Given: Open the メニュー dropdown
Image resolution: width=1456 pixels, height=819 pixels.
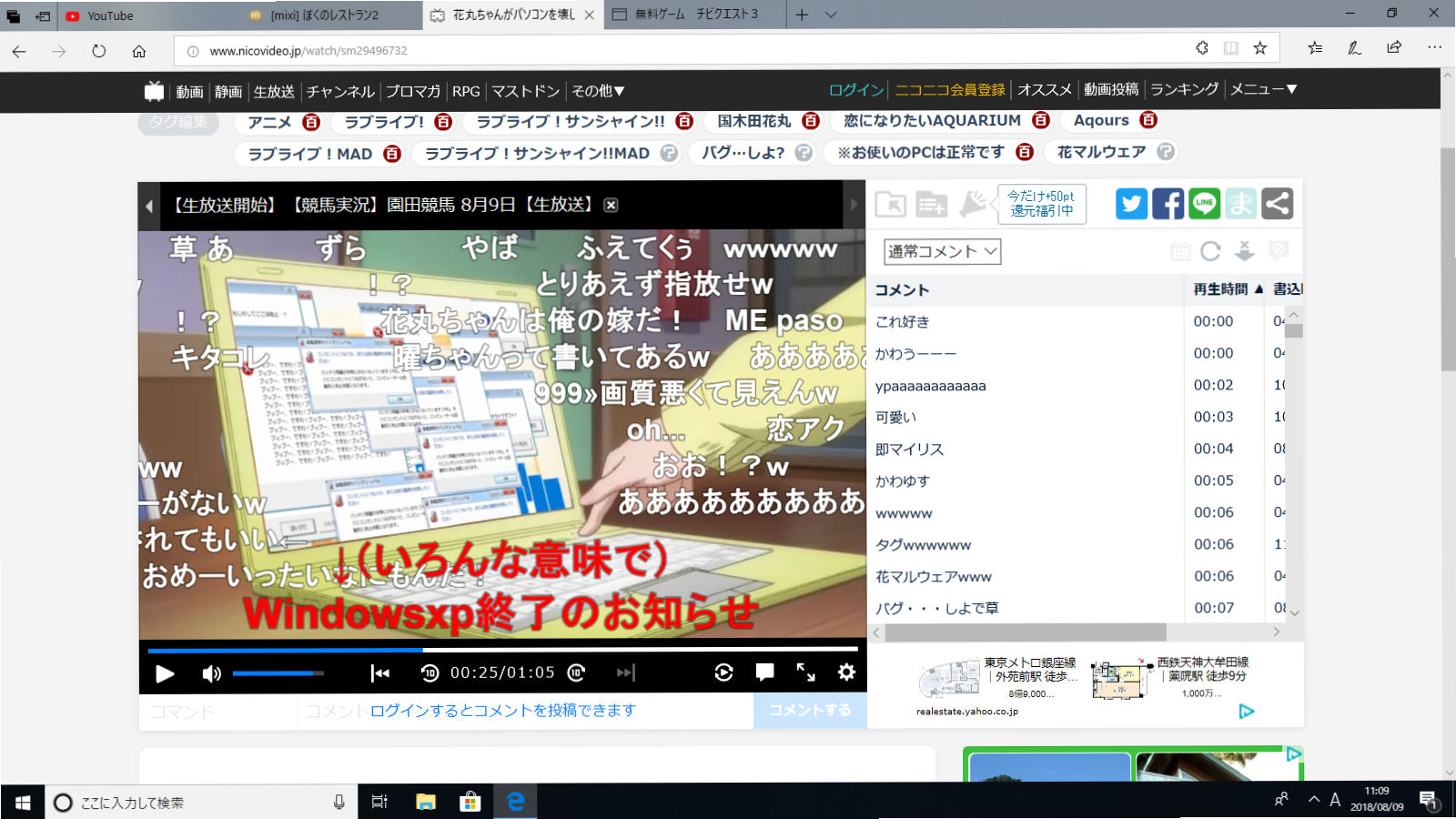Looking at the screenshot, I should tap(1263, 89).
